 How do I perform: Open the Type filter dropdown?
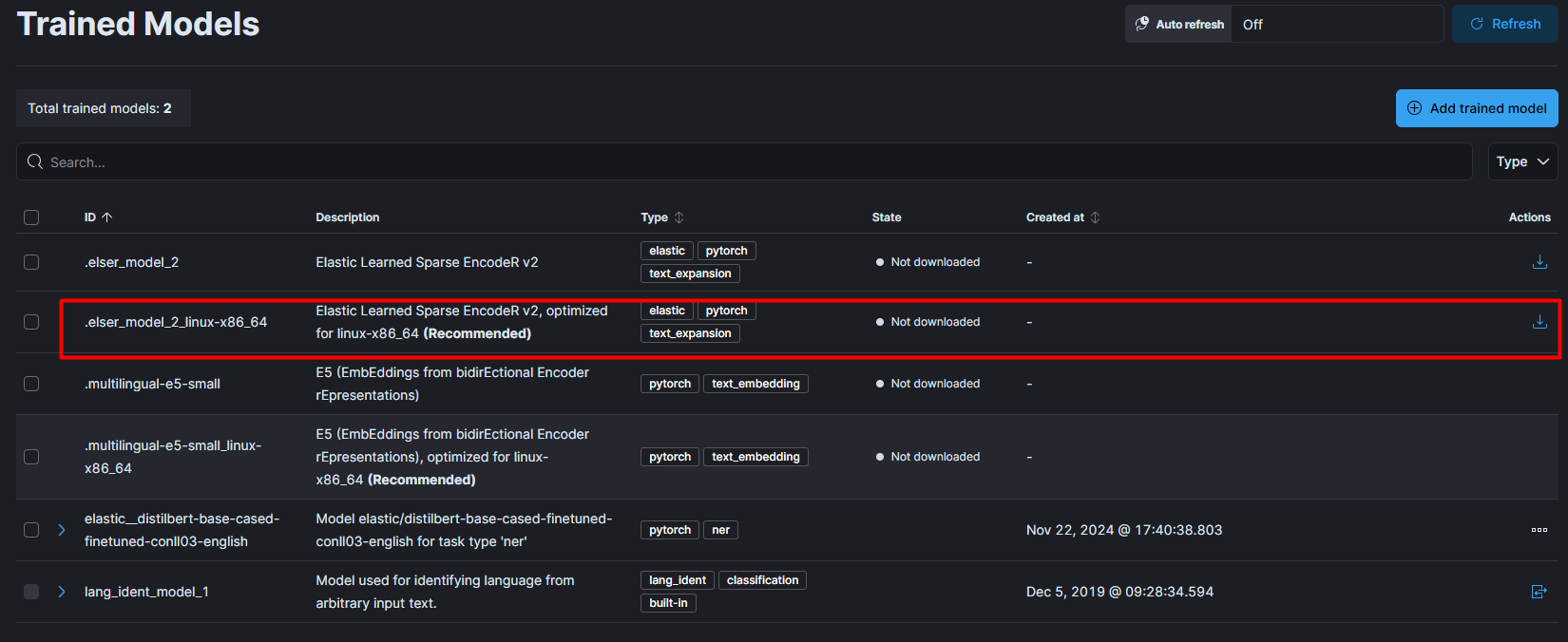1522,162
